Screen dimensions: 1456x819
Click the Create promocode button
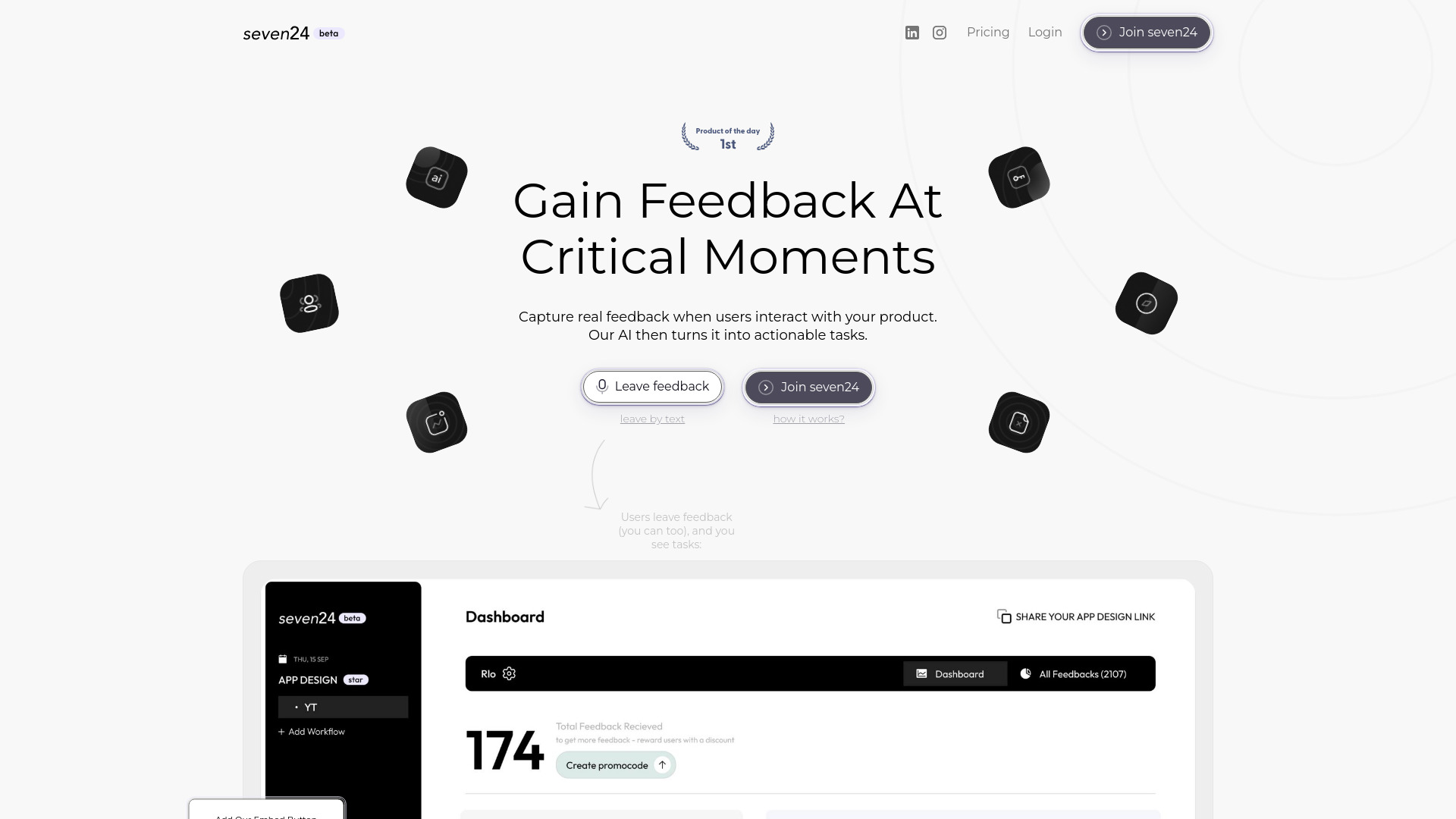coord(616,764)
